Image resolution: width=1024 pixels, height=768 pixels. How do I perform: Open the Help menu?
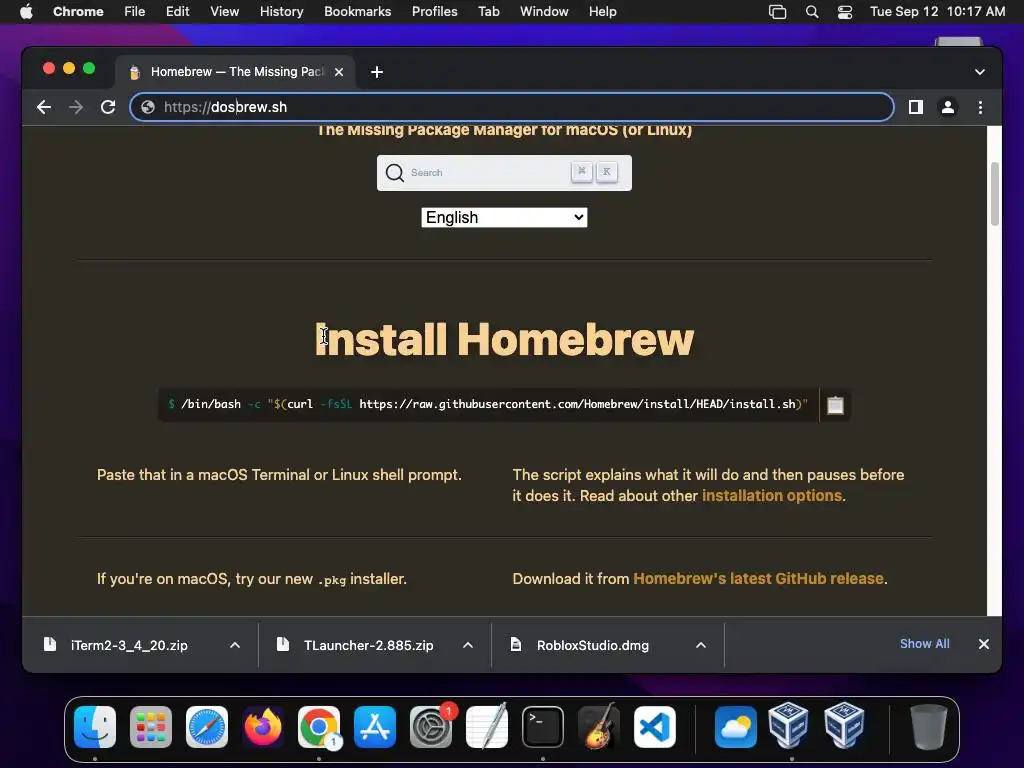(602, 12)
